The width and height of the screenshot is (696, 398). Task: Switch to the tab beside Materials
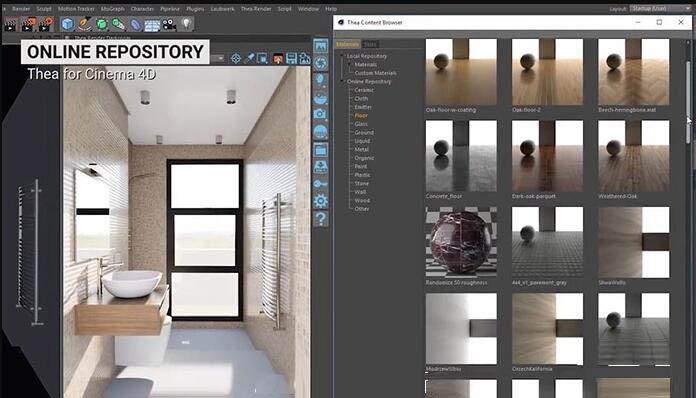tap(370, 44)
